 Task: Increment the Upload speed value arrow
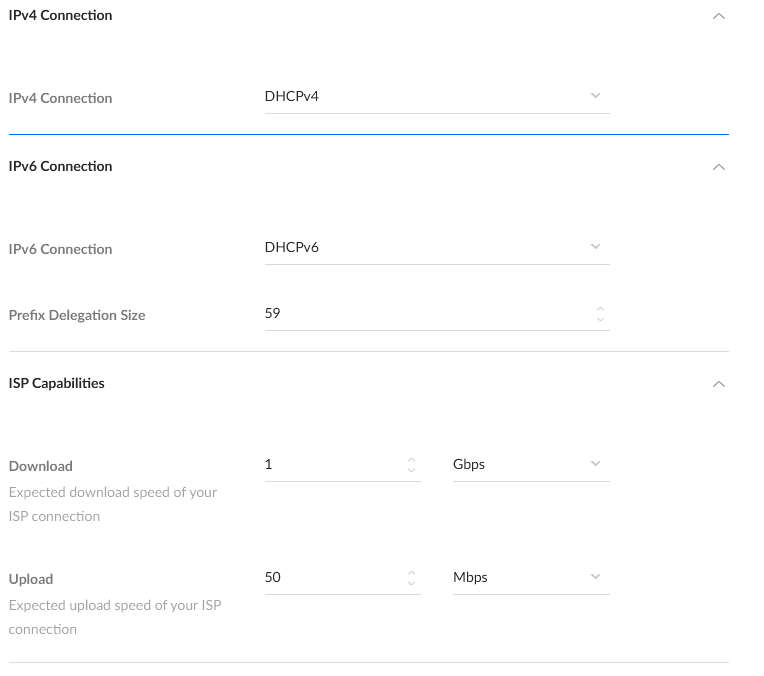411,573
